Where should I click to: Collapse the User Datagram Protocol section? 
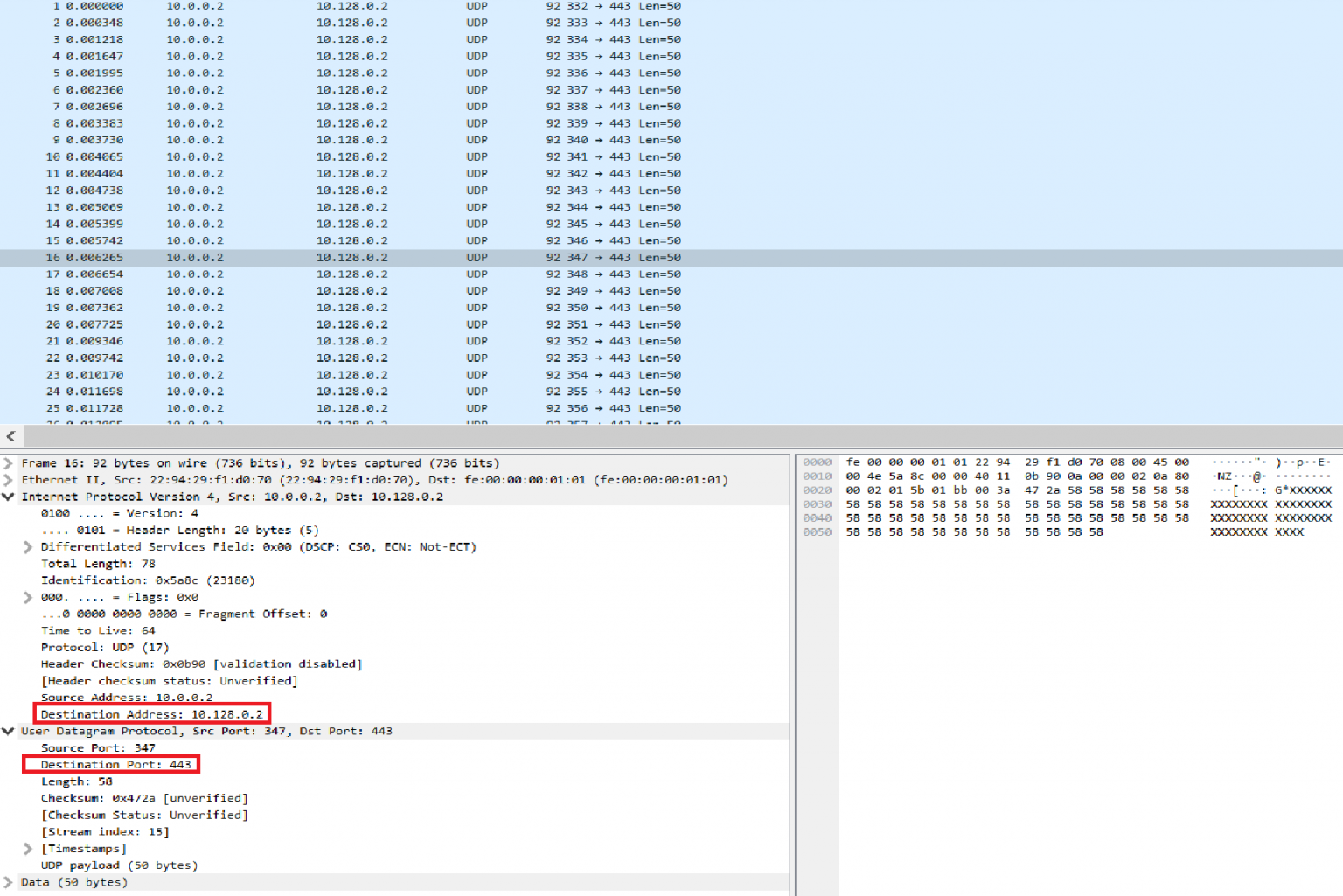click(x=7, y=731)
